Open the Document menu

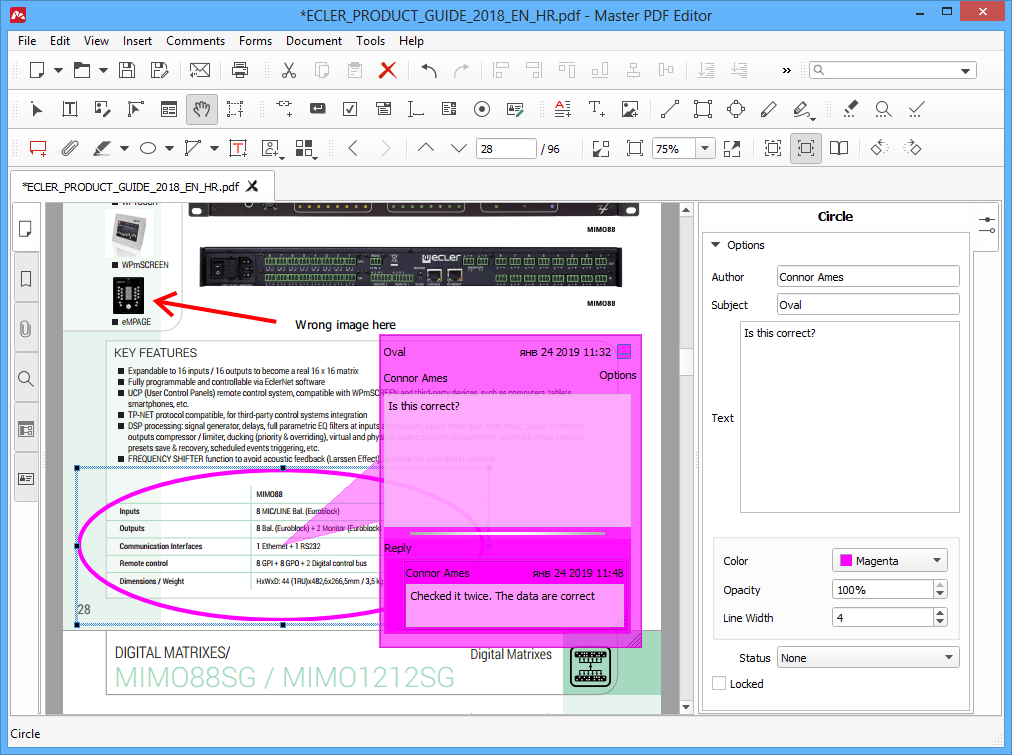(313, 41)
